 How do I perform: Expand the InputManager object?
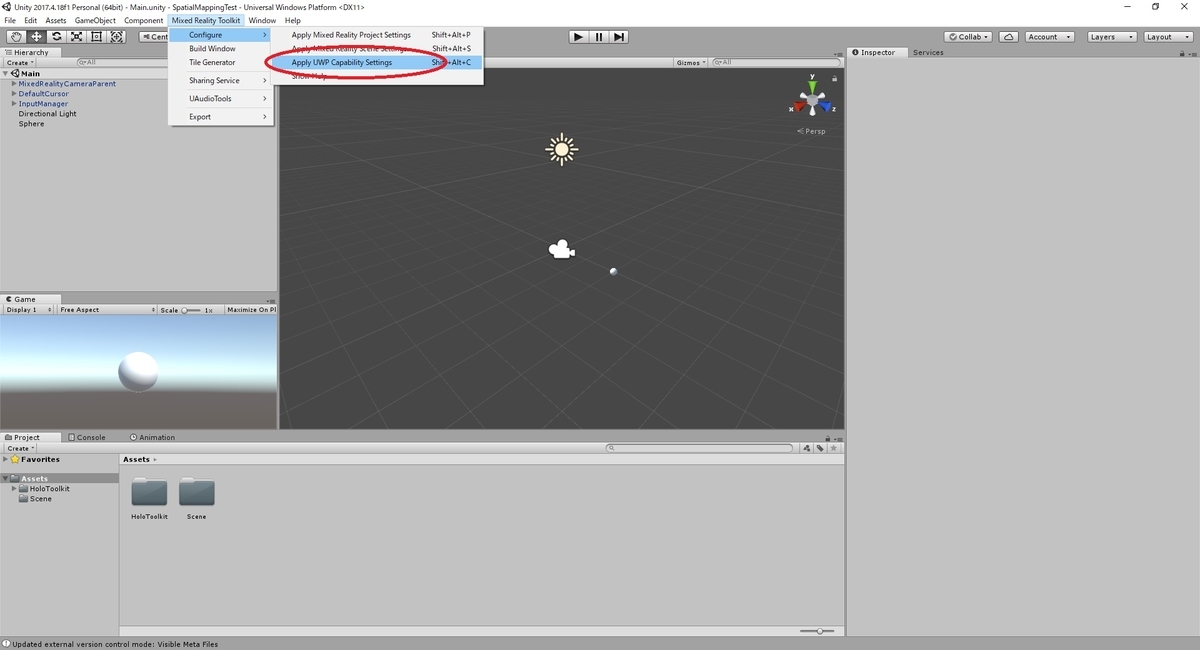click(14, 104)
